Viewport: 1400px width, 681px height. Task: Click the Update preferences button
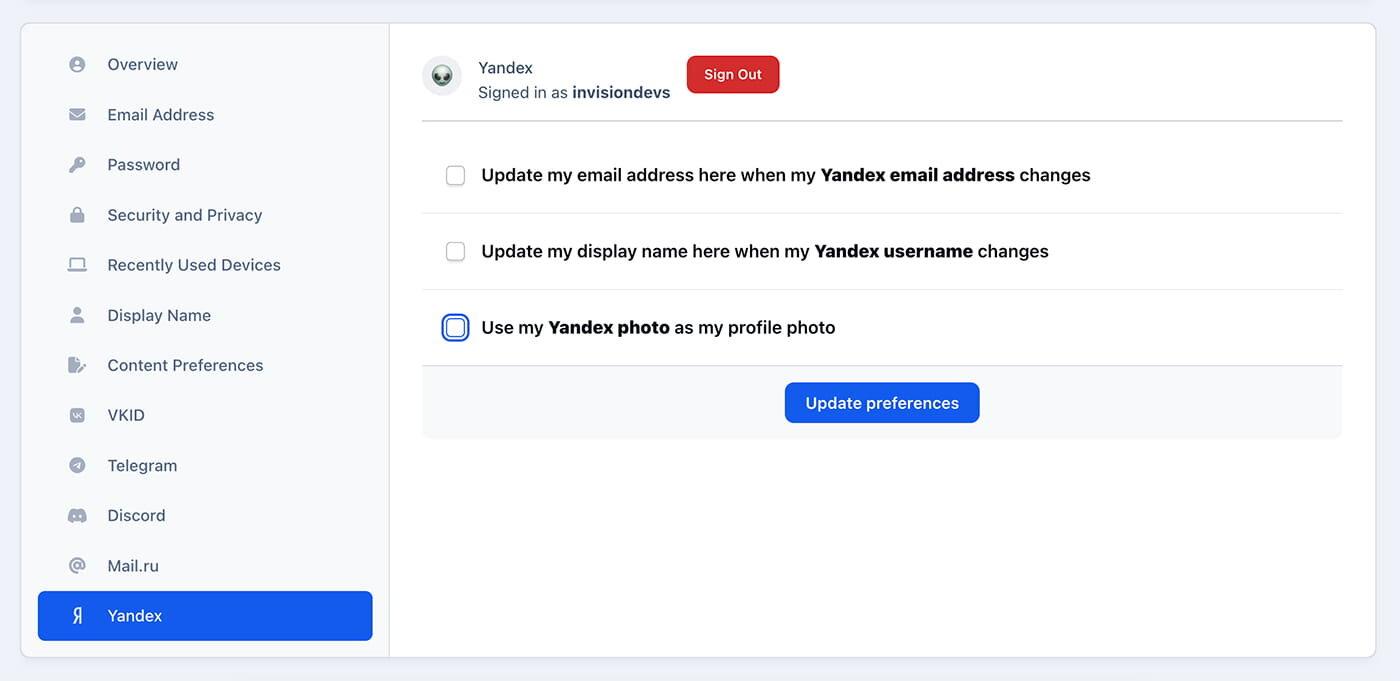click(881, 403)
